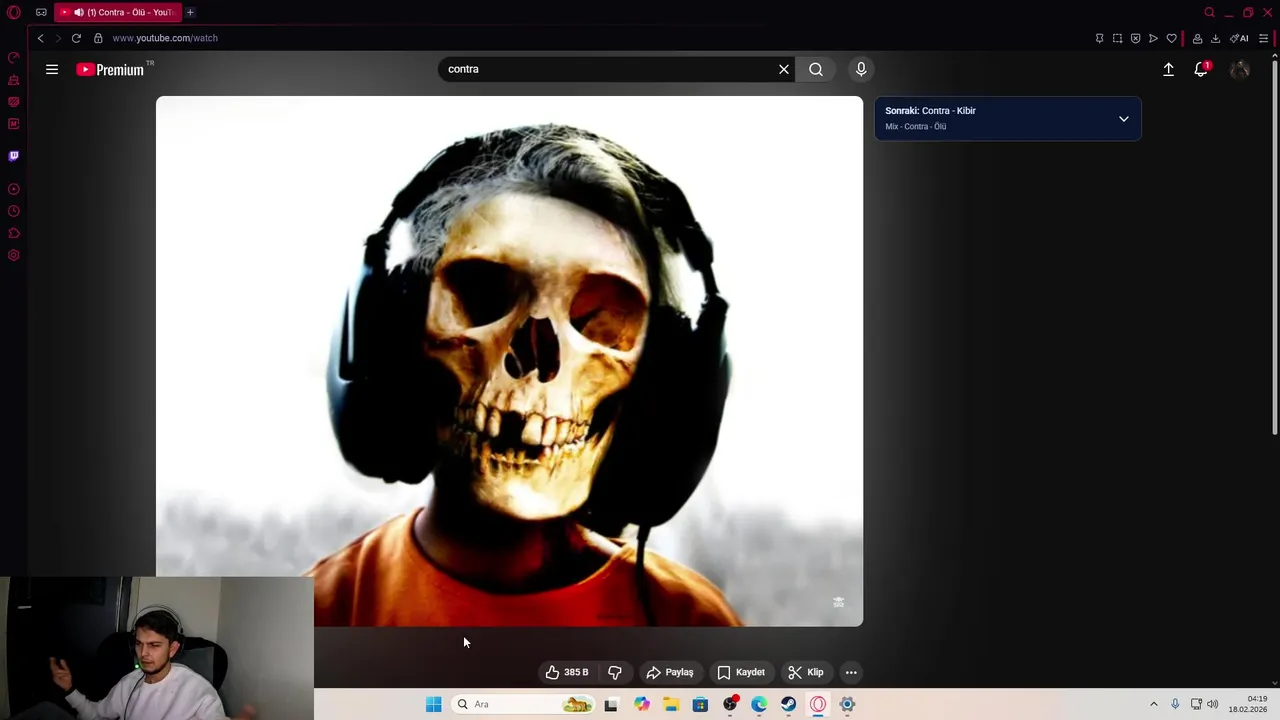Open Microsoft Store from taskbar

click(x=700, y=704)
